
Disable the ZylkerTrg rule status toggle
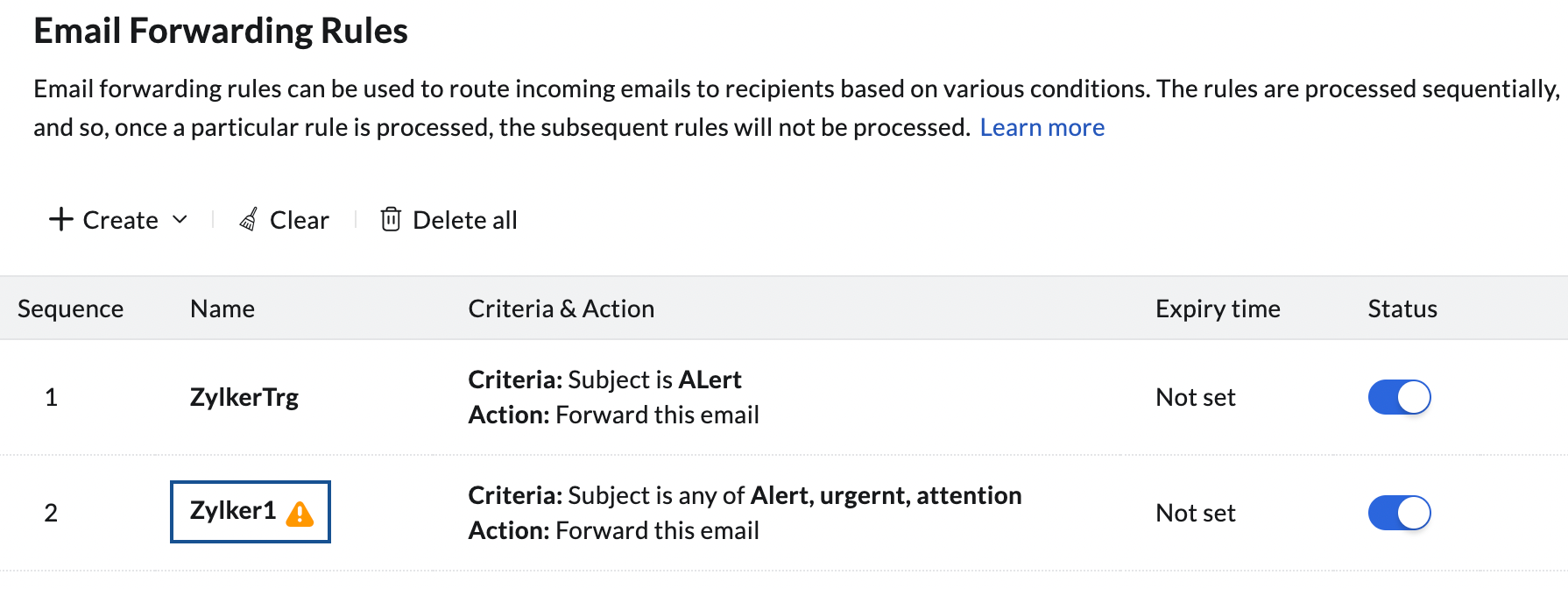[x=1399, y=397]
